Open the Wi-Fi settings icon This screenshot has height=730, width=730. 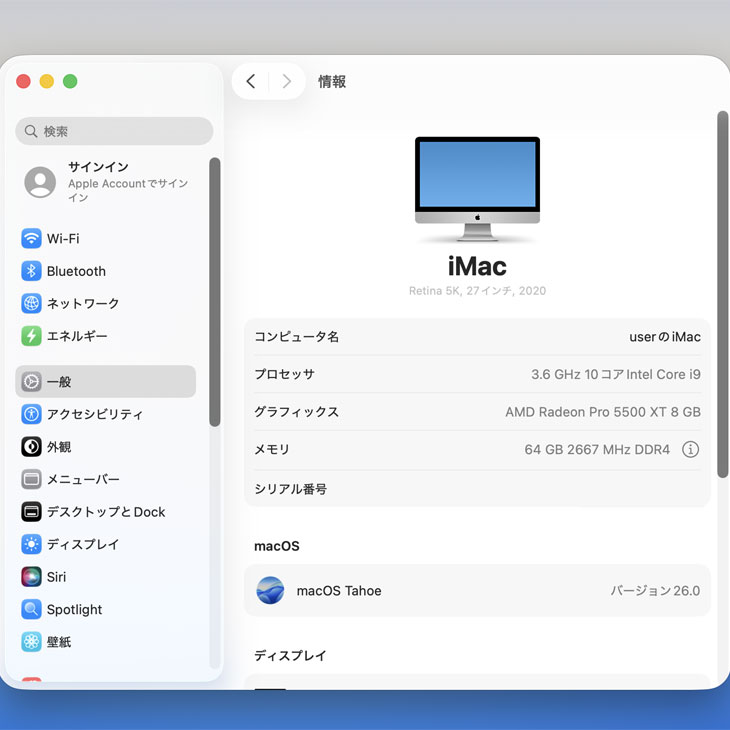pyautogui.click(x=31, y=239)
